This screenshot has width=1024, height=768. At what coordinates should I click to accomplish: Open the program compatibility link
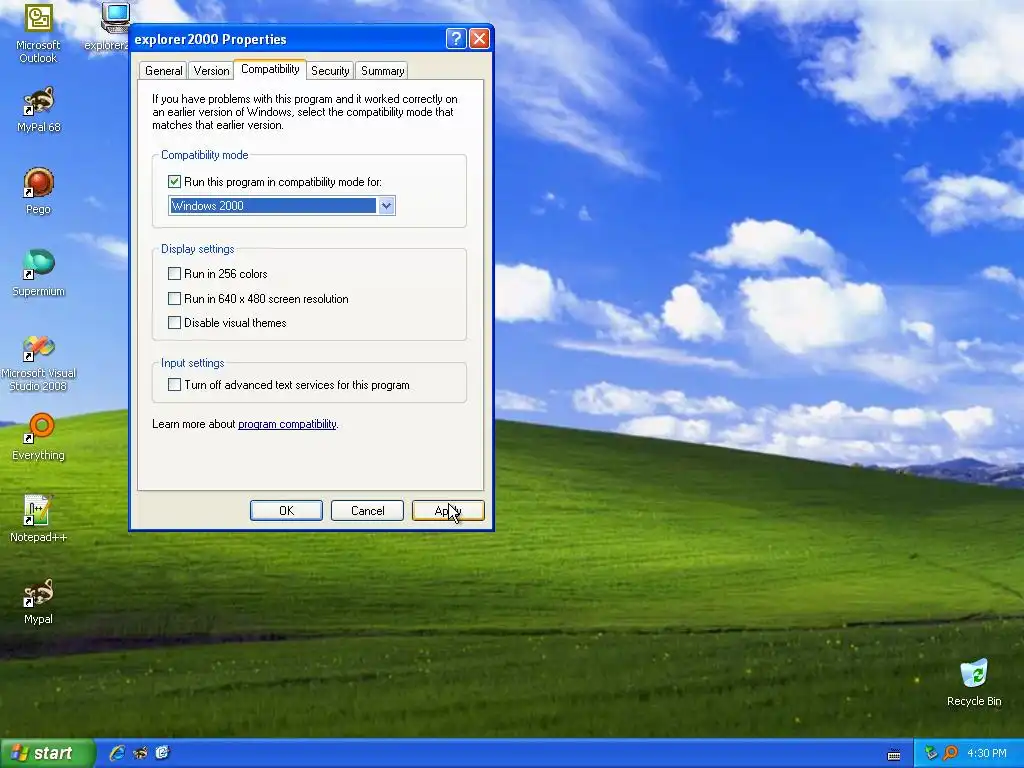[287, 424]
